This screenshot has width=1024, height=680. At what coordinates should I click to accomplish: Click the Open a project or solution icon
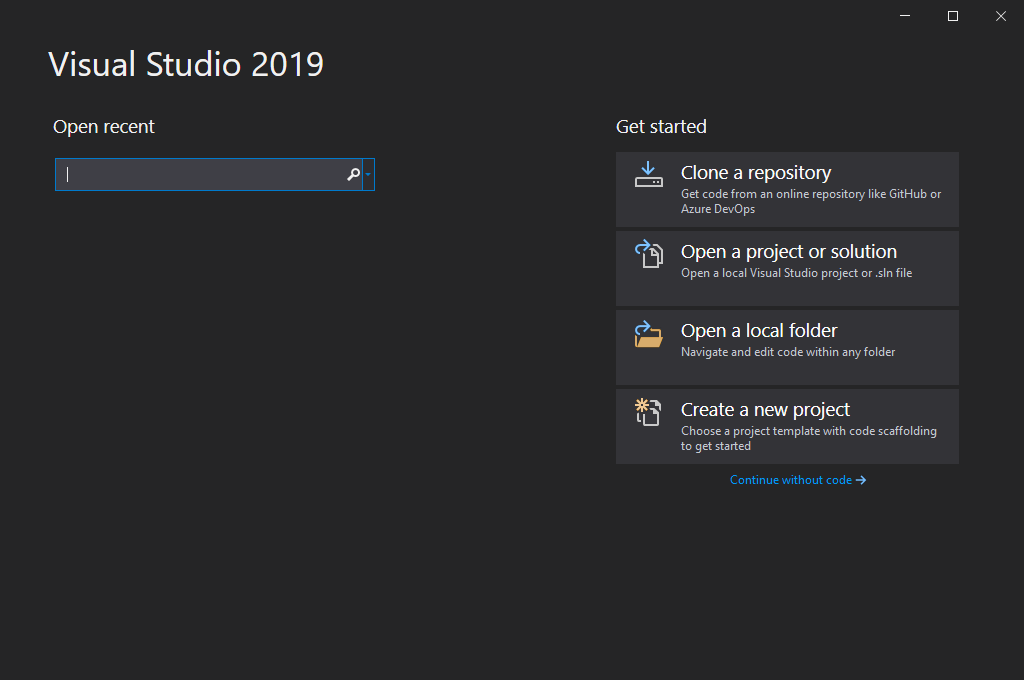click(x=648, y=254)
